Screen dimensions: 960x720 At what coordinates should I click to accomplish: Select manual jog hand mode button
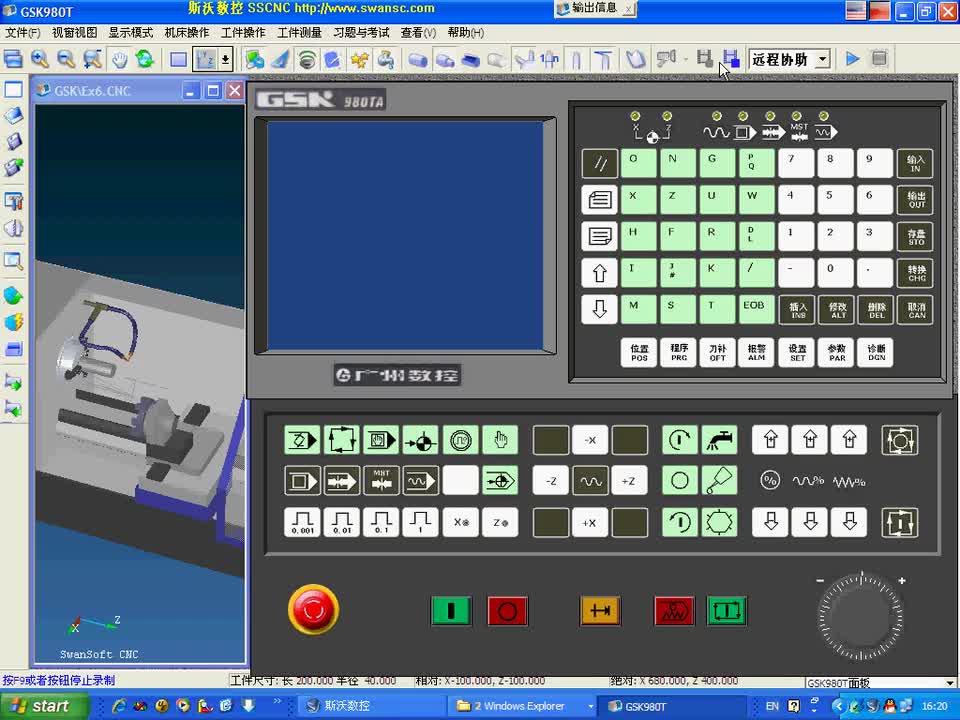pos(500,440)
